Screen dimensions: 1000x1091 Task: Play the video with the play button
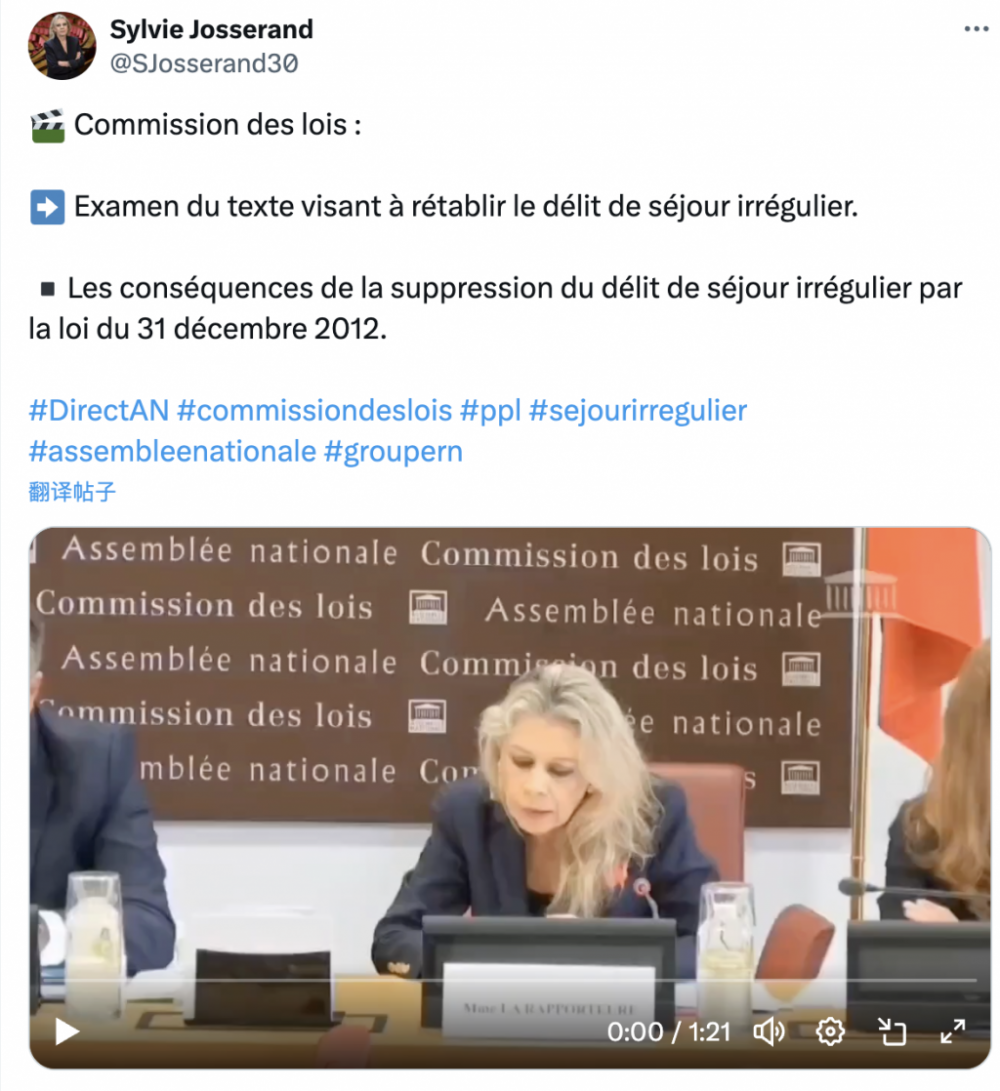coord(67,1031)
